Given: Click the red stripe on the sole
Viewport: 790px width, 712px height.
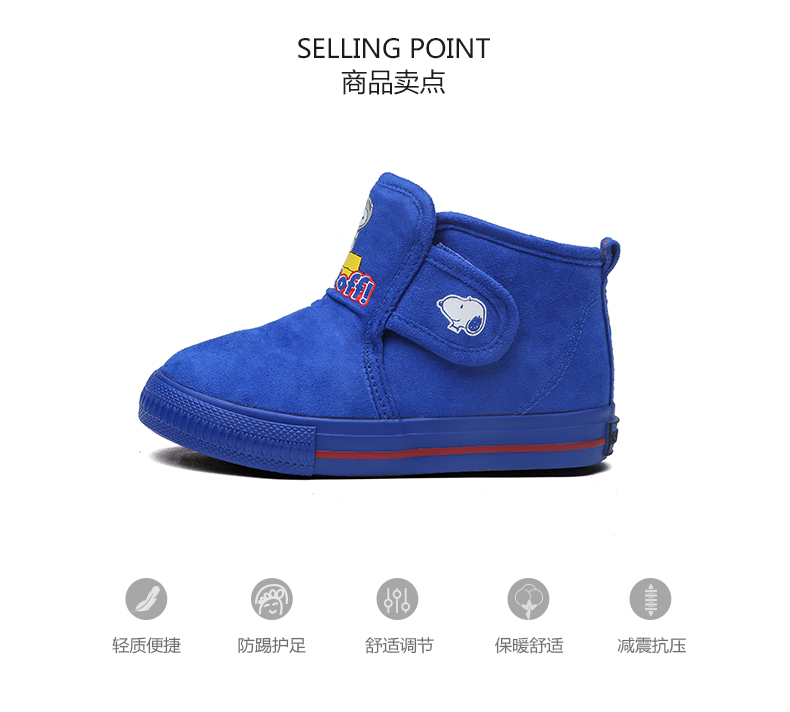Looking at the screenshot, I should (461, 449).
